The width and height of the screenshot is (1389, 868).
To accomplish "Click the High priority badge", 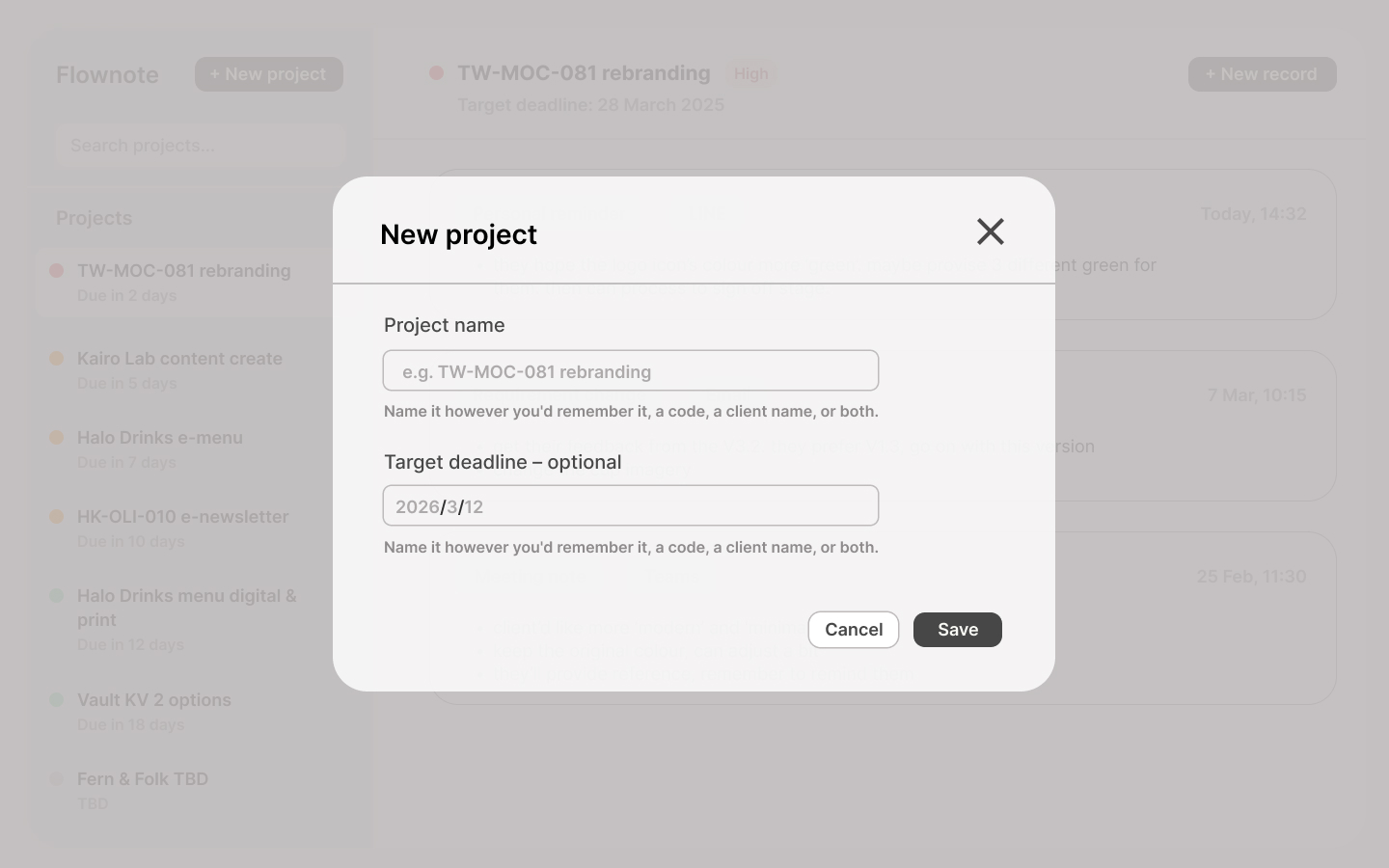I will [x=750, y=74].
